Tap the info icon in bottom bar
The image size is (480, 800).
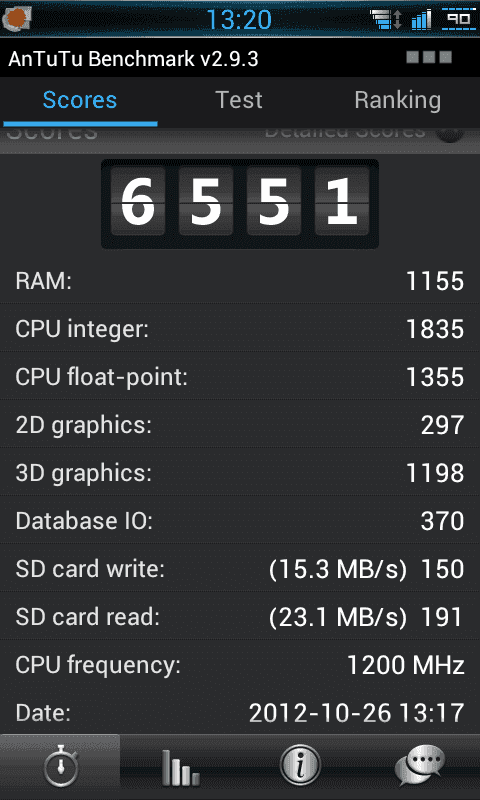[x=300, y=766]
